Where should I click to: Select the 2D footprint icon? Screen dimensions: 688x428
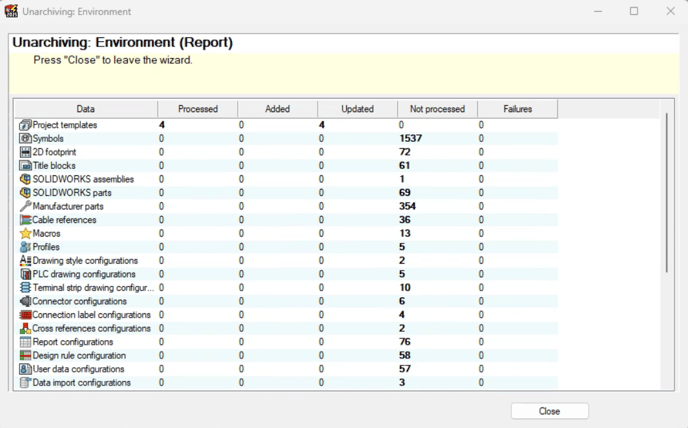(x=25, y=152)
